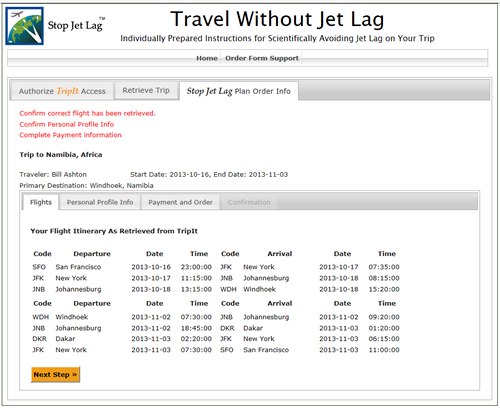The image size is (500, 408).
Task: Click the orange Next Step button
Action: pos(55,375)
